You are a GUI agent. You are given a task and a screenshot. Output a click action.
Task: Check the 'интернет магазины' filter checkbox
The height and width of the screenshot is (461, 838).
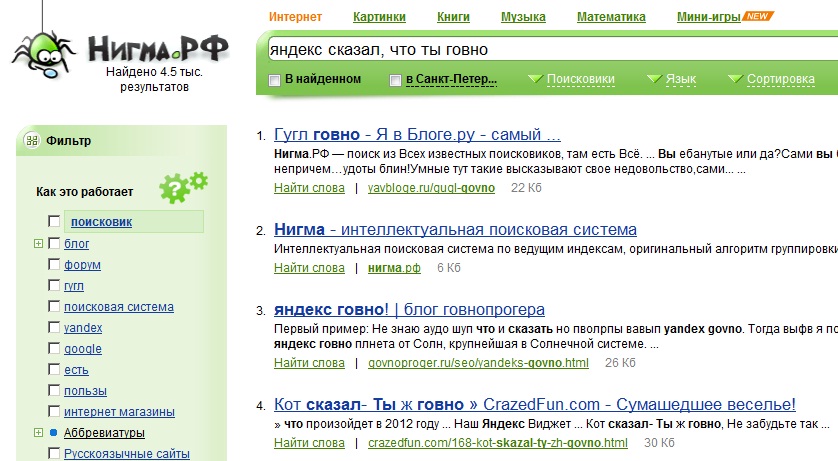click(54, 411)
